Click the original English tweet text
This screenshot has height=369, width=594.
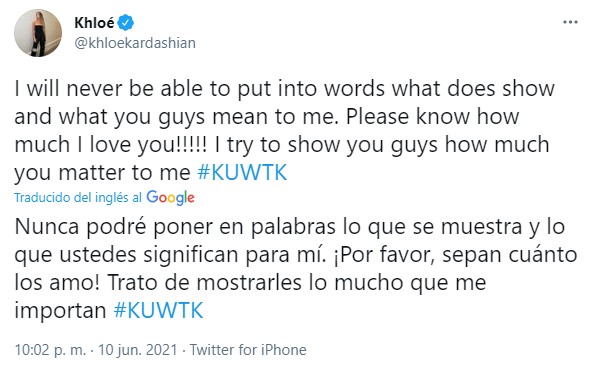coord(284,131)
